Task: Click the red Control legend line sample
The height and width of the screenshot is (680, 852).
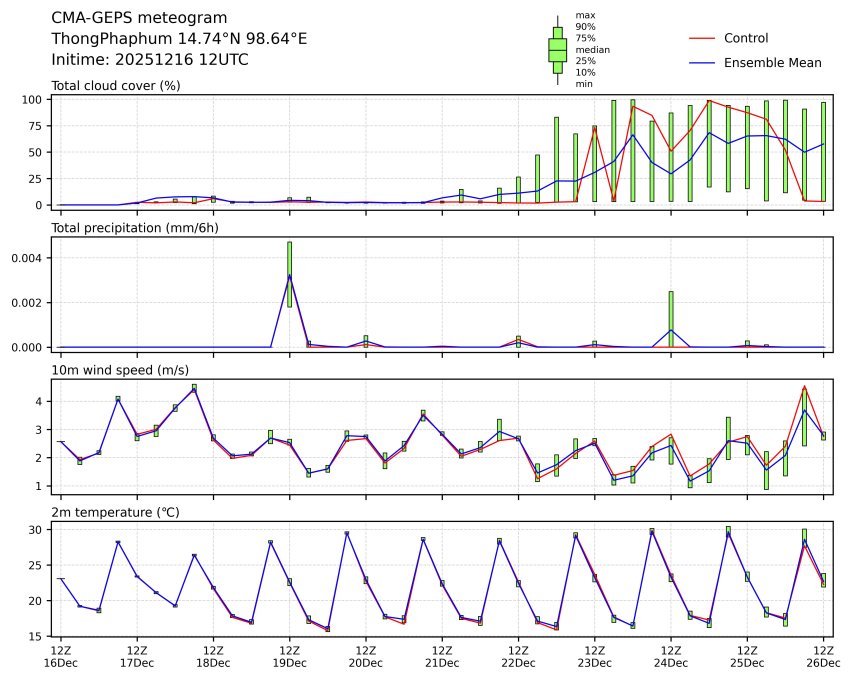Action: click(701, 39)
